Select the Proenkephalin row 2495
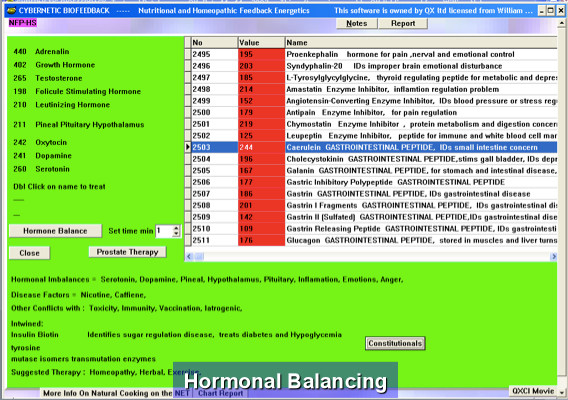Viewport: 568px width, 400px height. [374, 54]
